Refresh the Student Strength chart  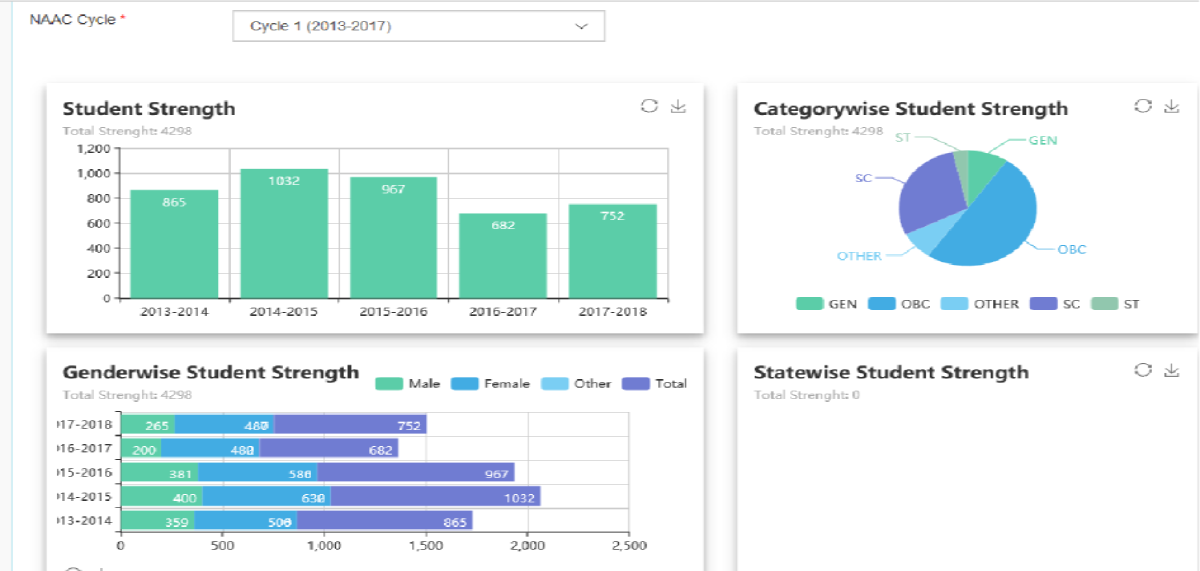(x=650, y=107)
